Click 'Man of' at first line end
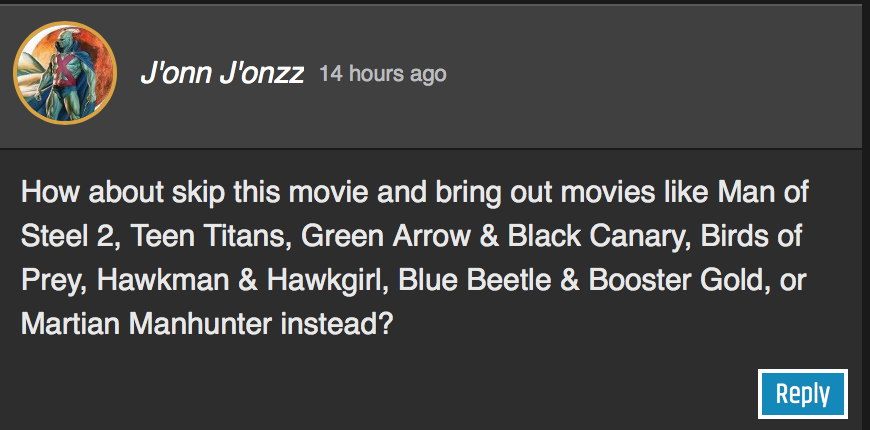This screenshot has width=870, height=430. click(x=763, y=193)
